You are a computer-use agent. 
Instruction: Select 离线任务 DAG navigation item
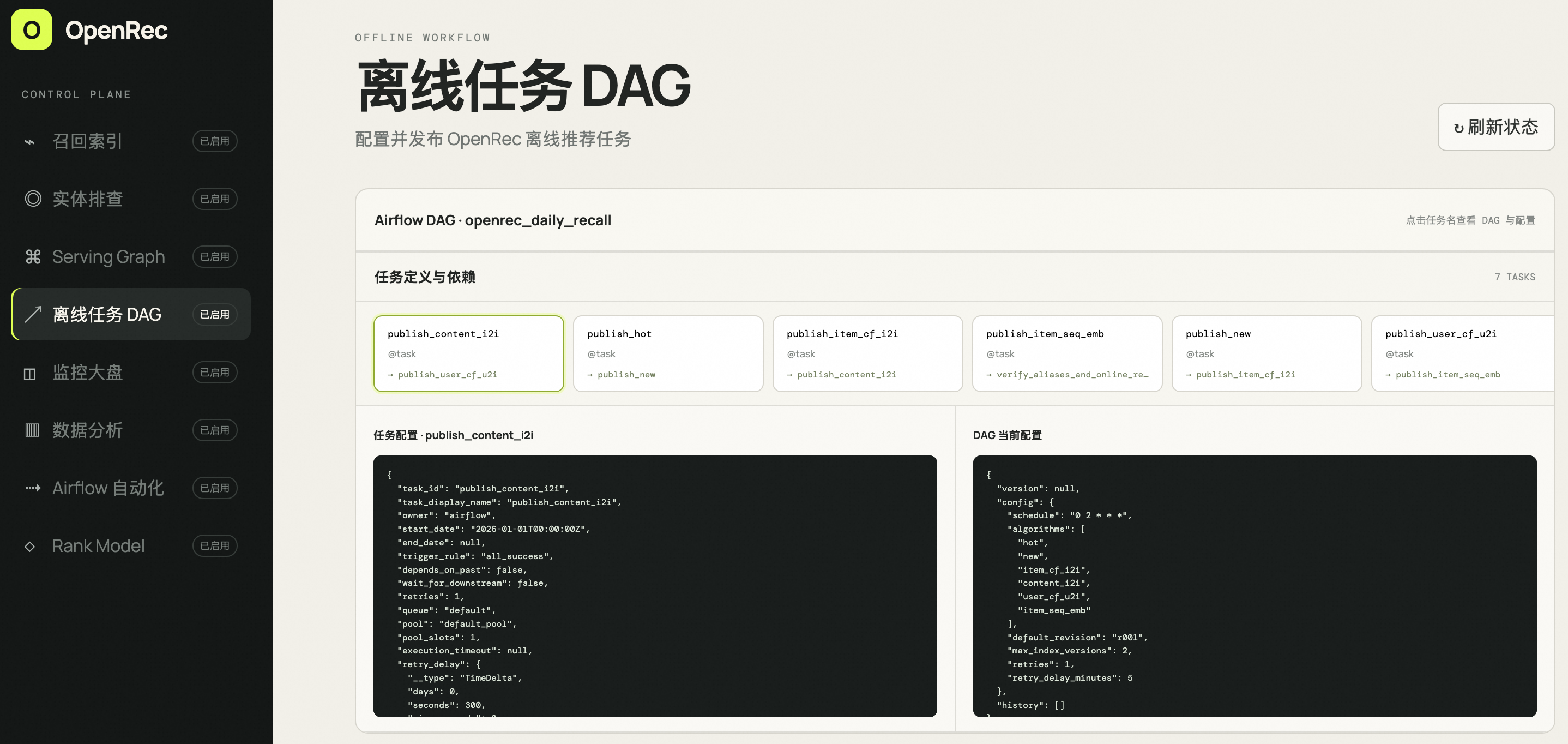click(x=131, y=314)
